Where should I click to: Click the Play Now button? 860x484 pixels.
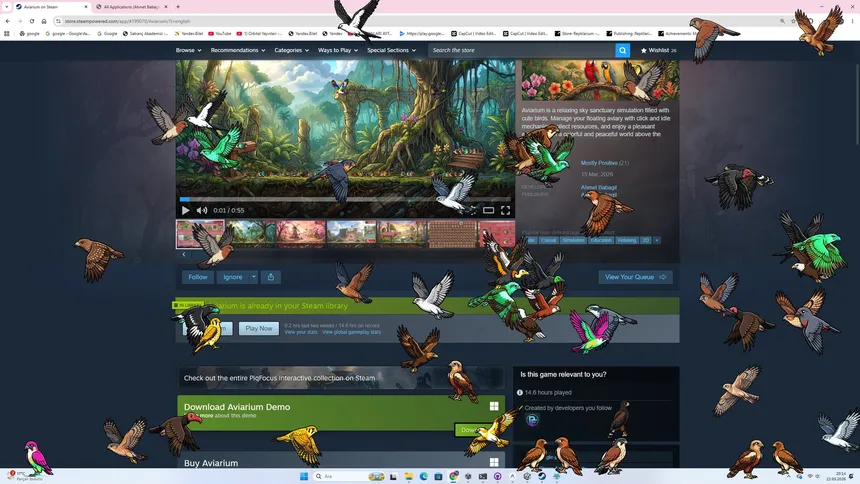[x=259, y=328]
